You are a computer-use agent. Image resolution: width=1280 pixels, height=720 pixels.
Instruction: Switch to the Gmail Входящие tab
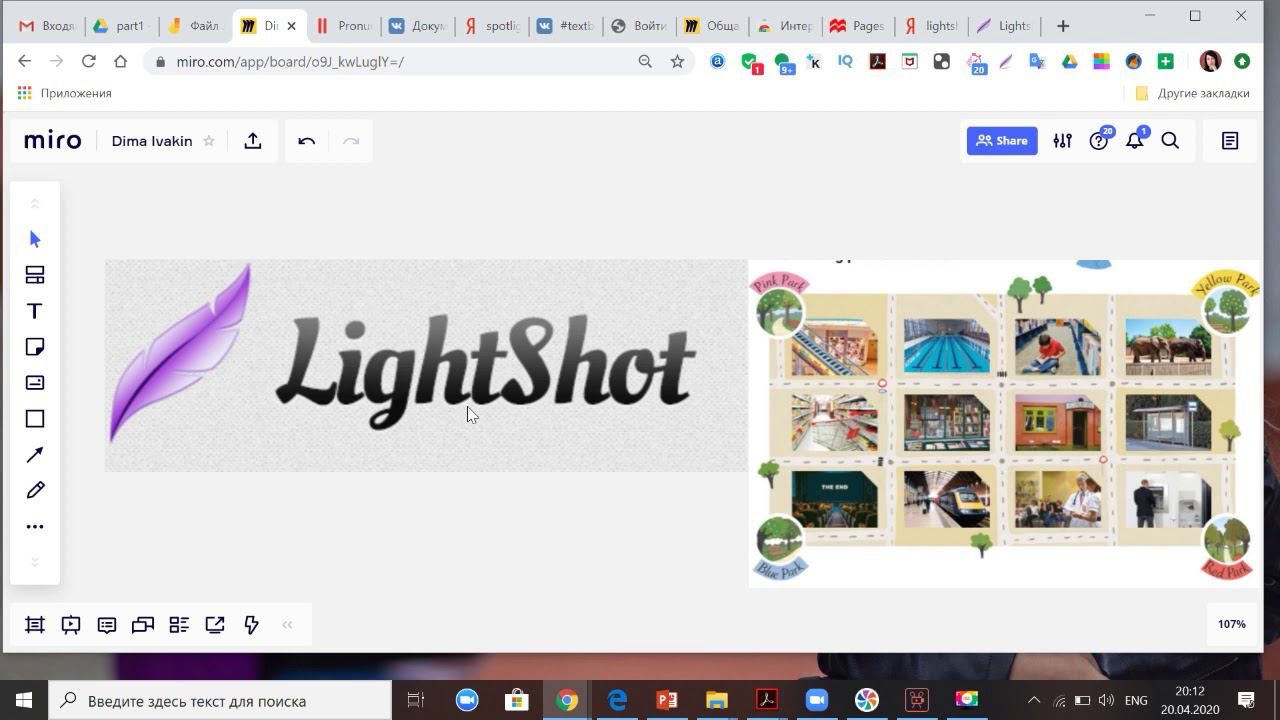[48, 26]
